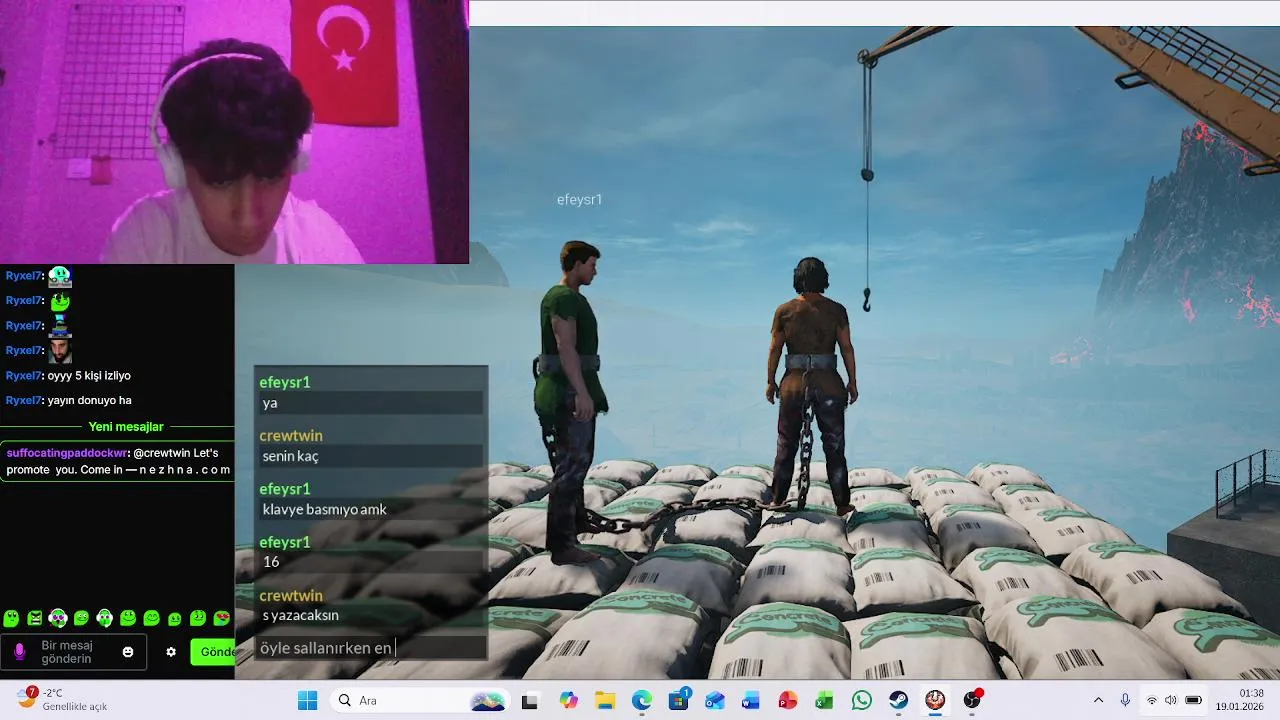This screenshot has width=1280, height=720.
Task: Click game chat message "klavye basmıyo amk"
Action: tap(370, 509)
